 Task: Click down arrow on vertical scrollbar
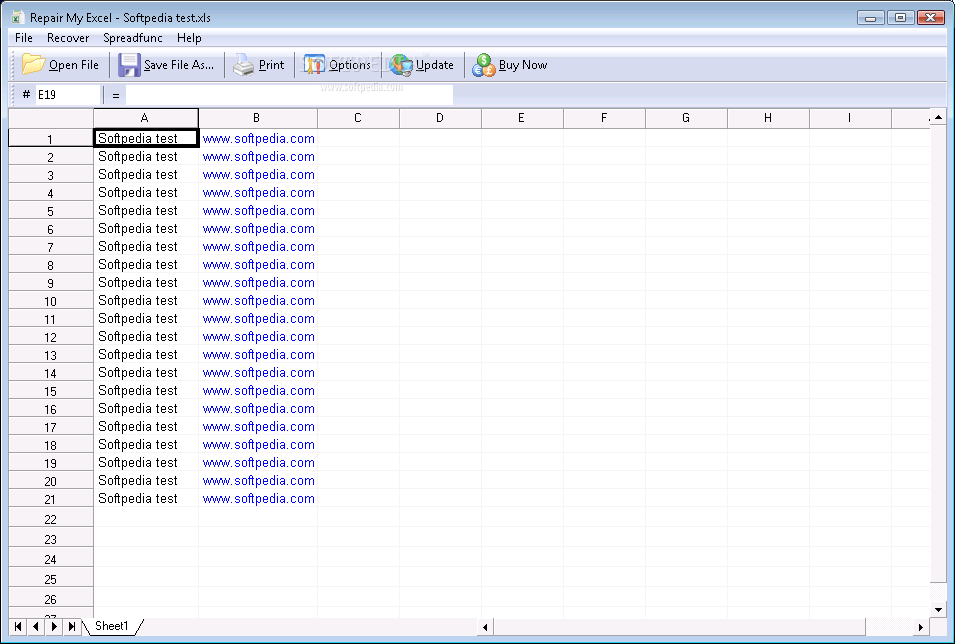pos(939,609)
